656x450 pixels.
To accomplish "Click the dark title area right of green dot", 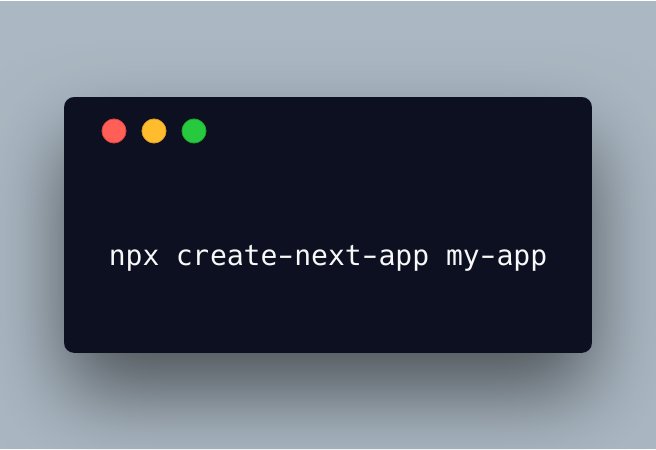I will [397, 131].
